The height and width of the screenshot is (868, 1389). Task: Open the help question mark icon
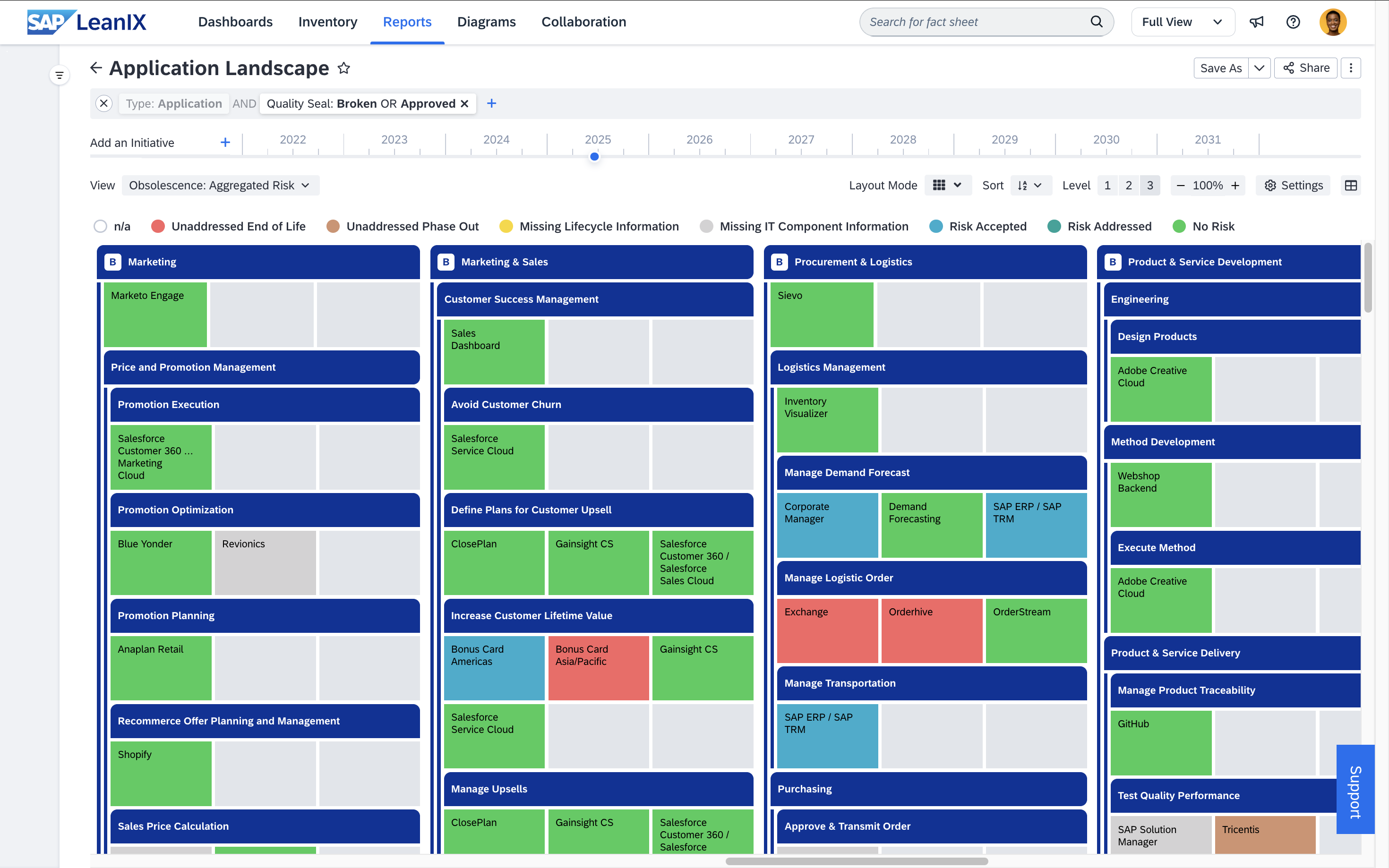[x=1293, y=22]
